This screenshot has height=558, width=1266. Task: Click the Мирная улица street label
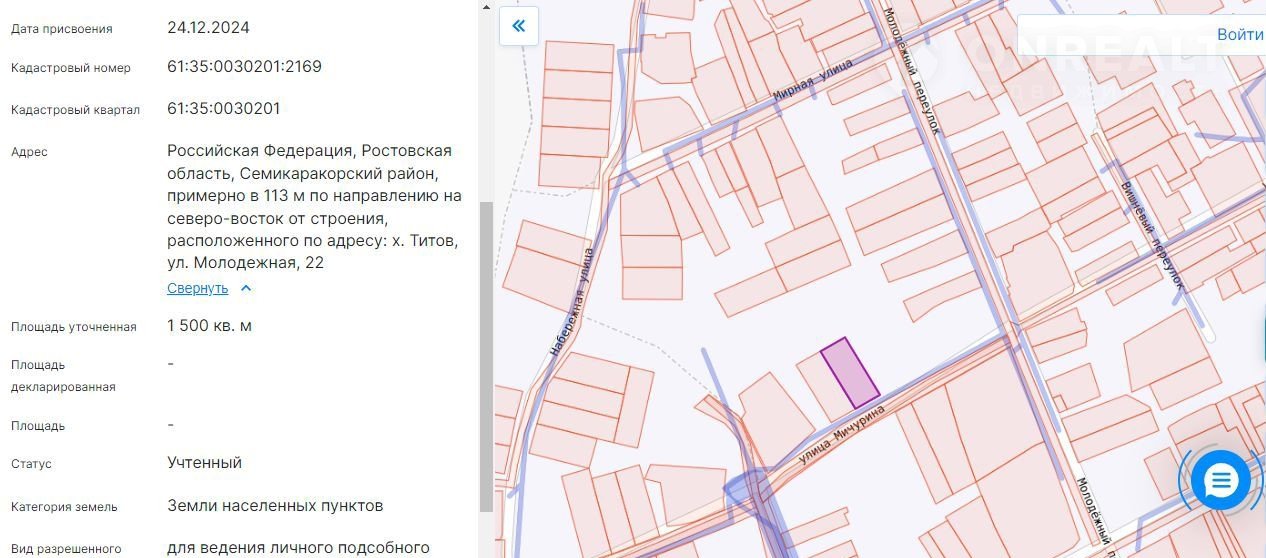(814, 81)
